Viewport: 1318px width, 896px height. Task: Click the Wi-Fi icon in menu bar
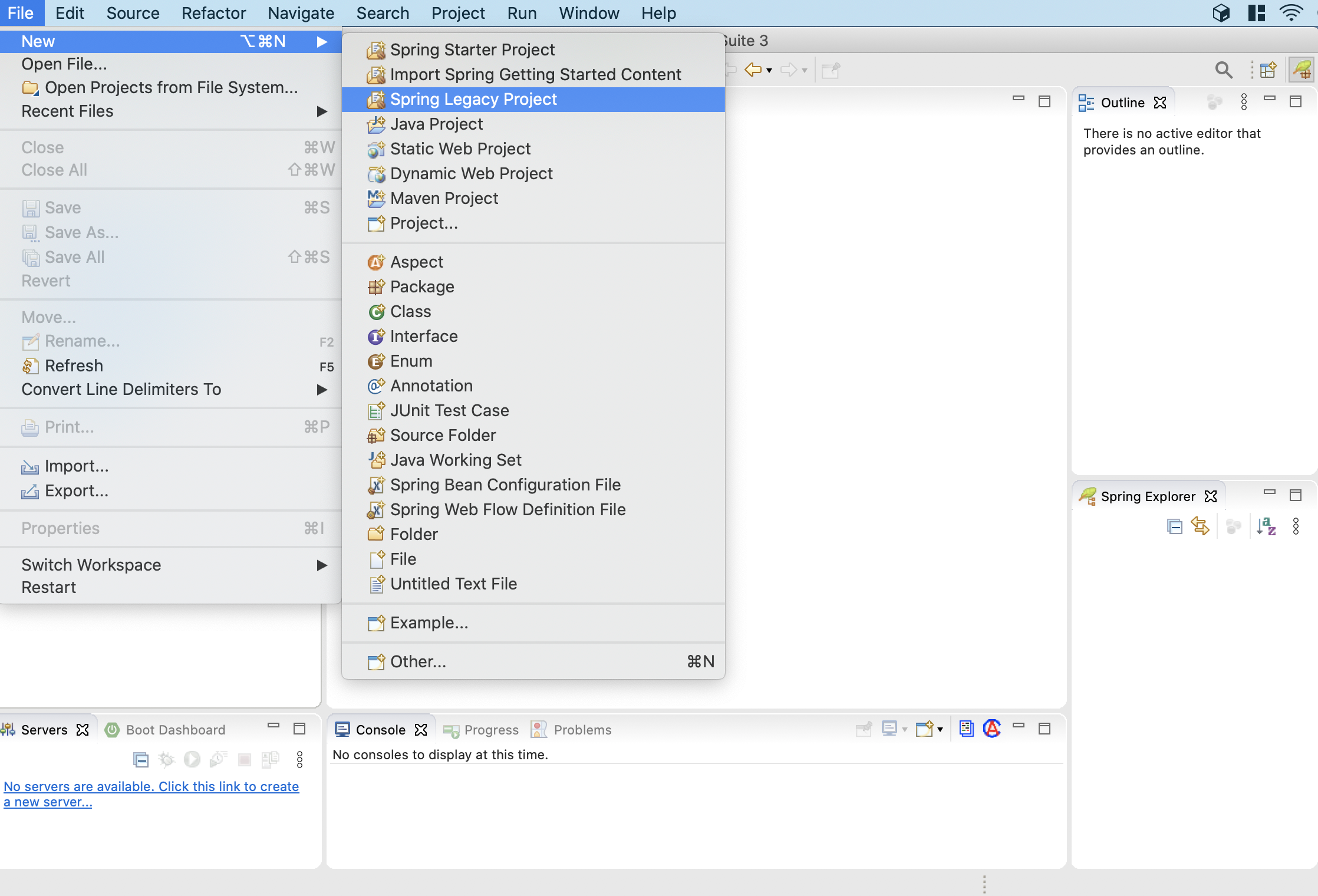1290,13
